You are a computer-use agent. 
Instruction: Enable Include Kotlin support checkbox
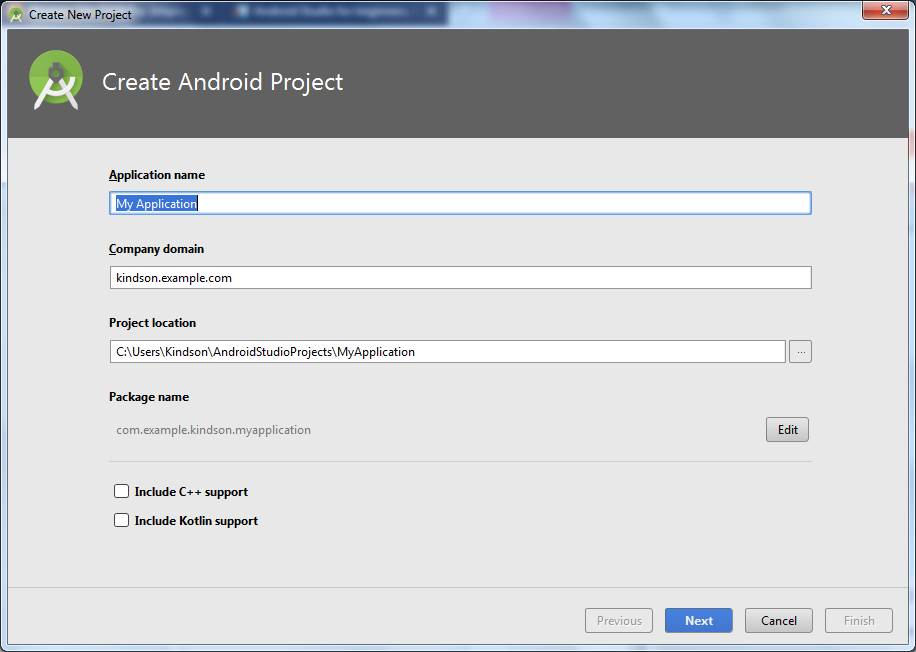[122, 520]
